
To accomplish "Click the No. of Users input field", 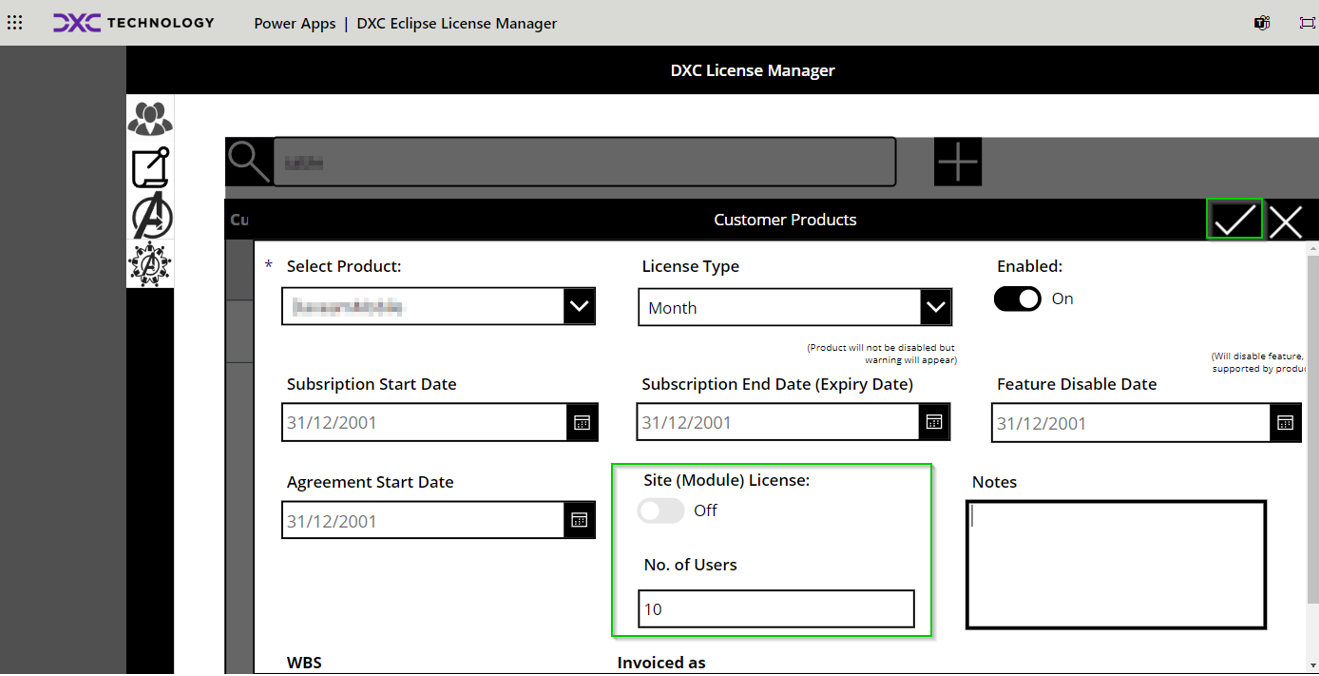I will tap(776, 609).
